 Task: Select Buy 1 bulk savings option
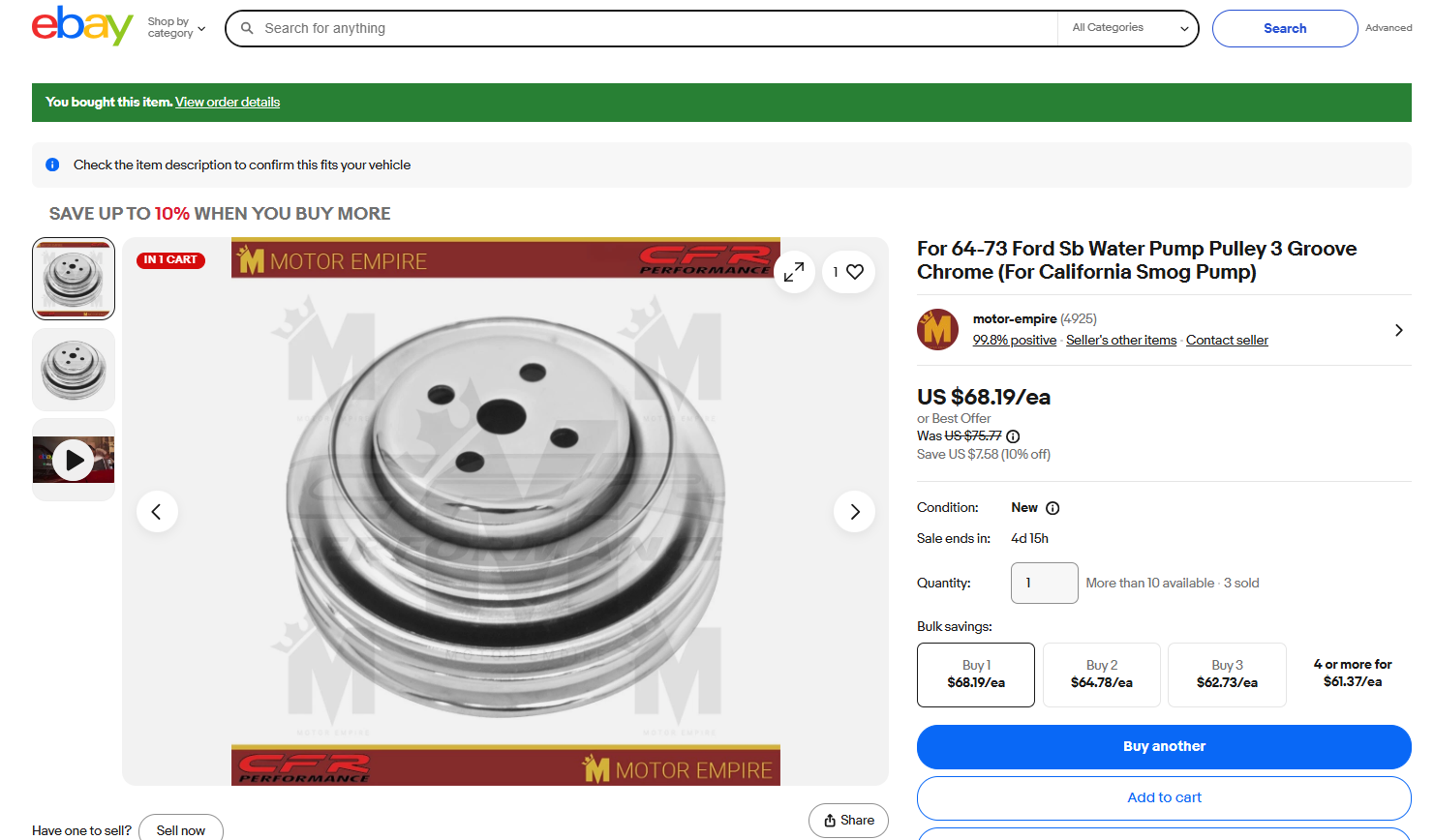coord(975,675)
